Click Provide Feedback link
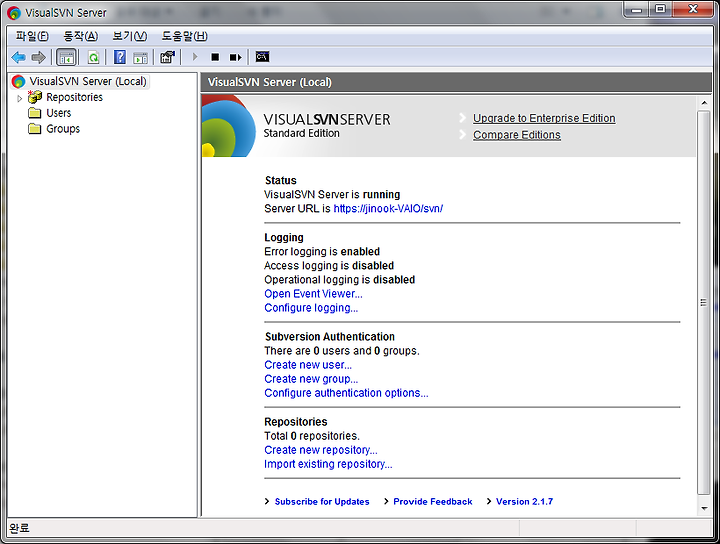Image resolution: width=720 pixels, height=544 pixels. (433, 502)
